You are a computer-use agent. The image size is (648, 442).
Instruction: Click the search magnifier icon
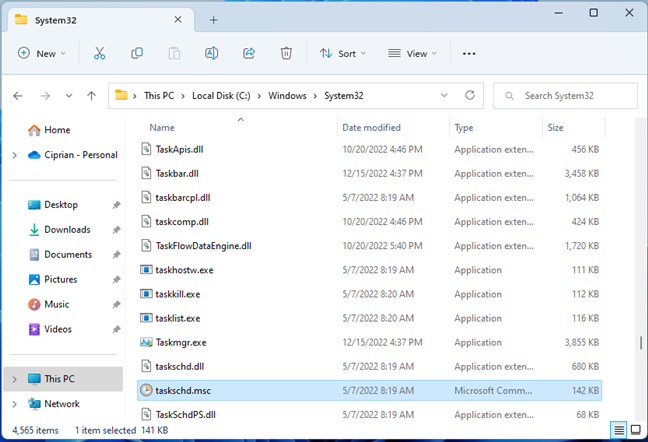tap(510, 96)
